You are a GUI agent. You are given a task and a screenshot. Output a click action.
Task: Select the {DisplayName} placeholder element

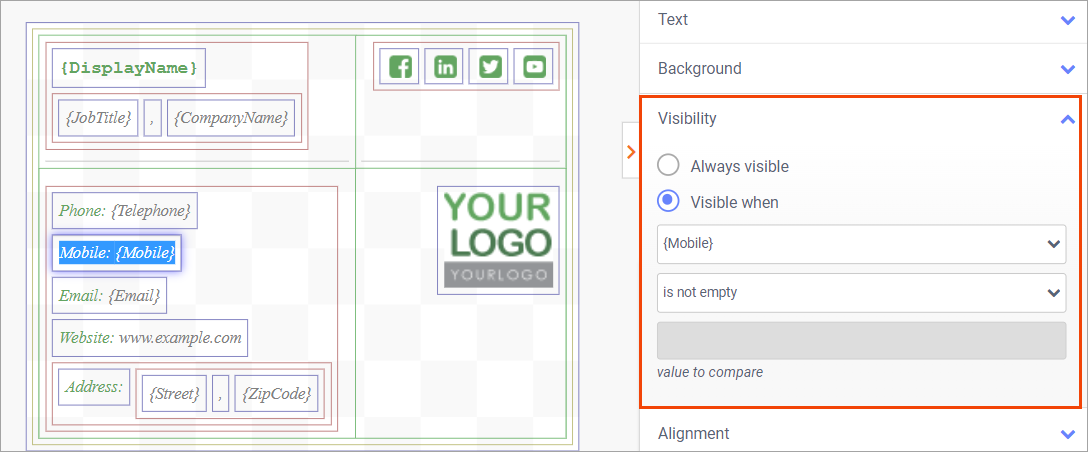(129, 68)
